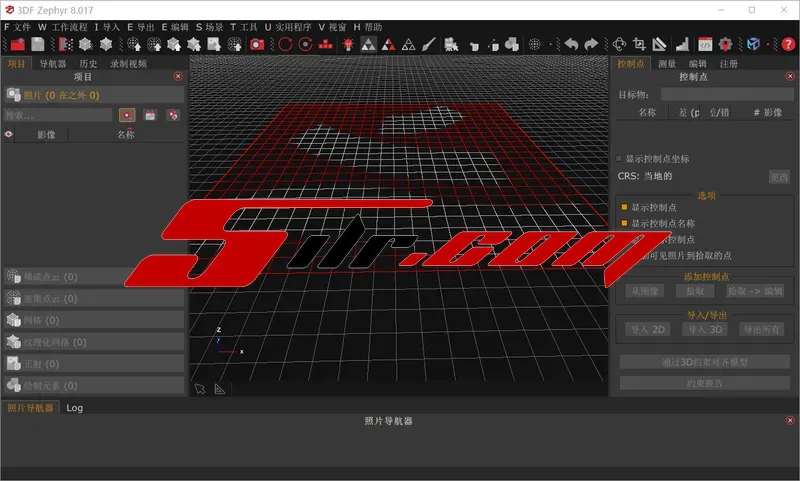Screen dimensions: 800x481
Task: Click the 导入 2D button
Action: (648, 330)
